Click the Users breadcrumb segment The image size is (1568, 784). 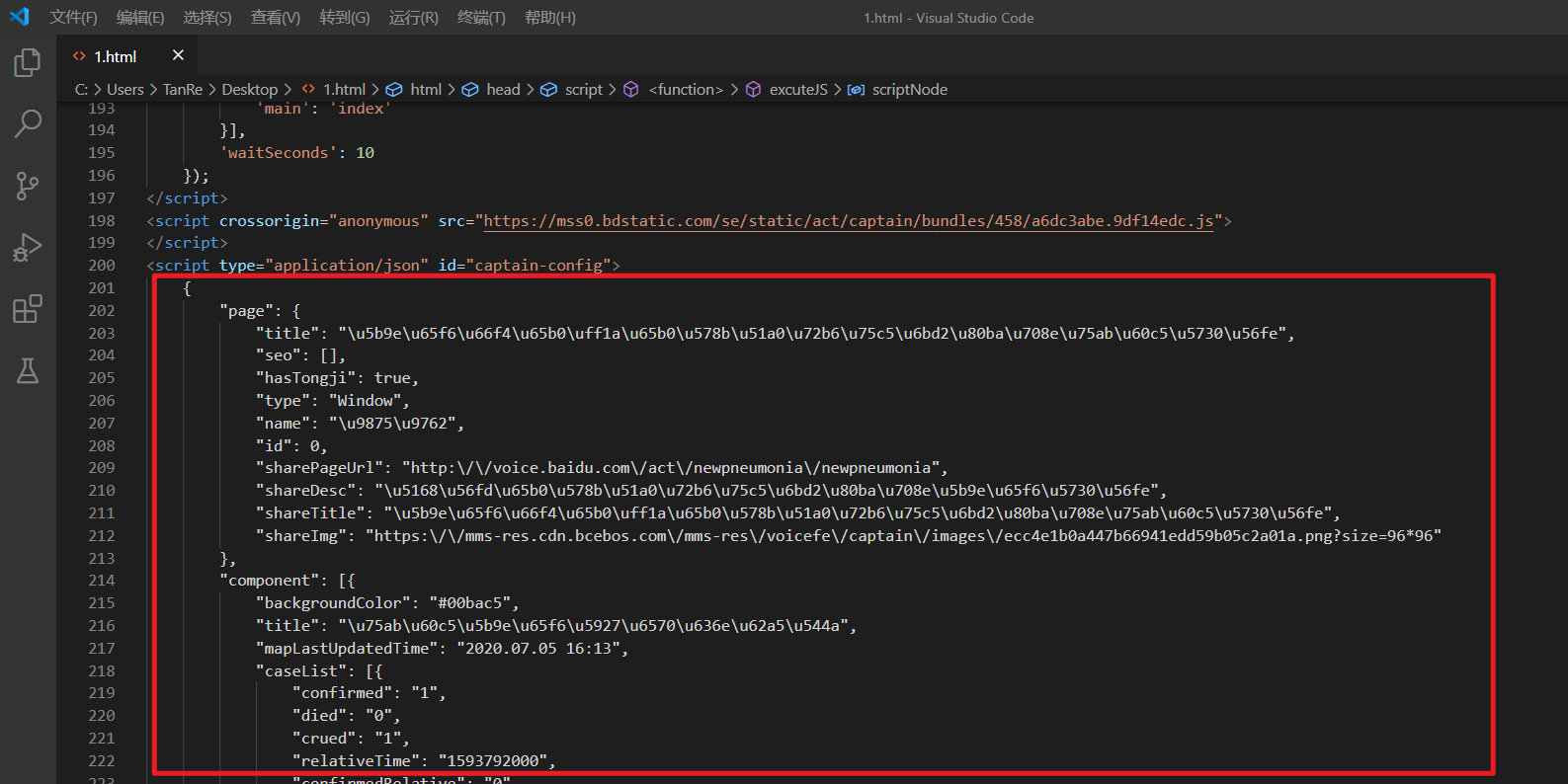tap(125, 89)
